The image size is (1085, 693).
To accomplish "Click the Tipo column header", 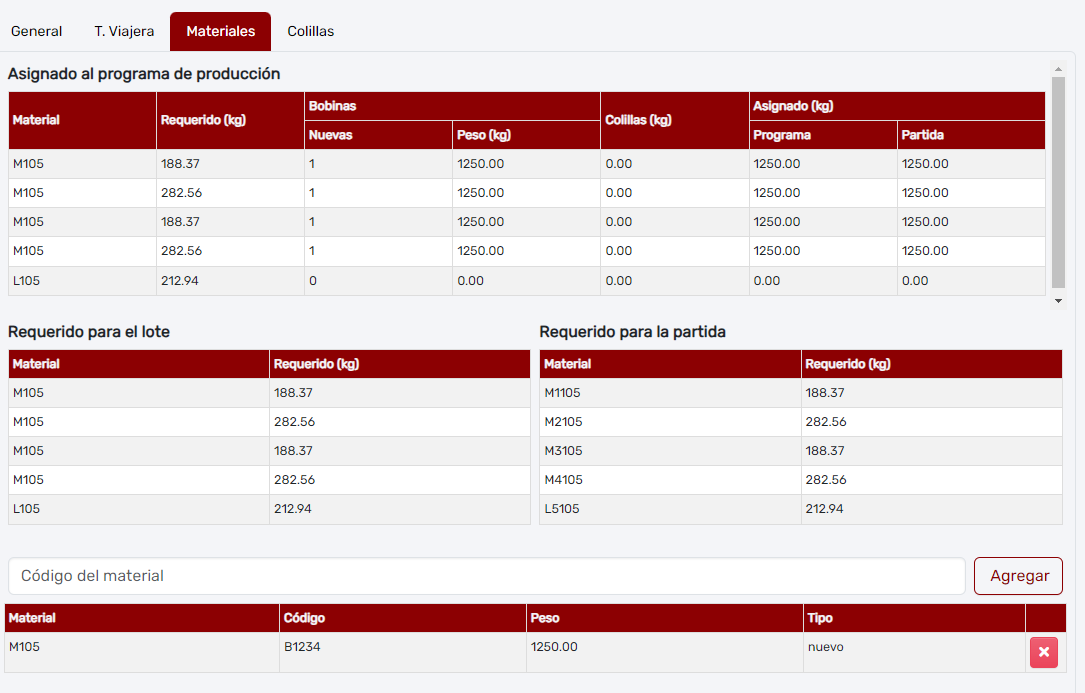I will pyautogui.click(x=820, y=618).
